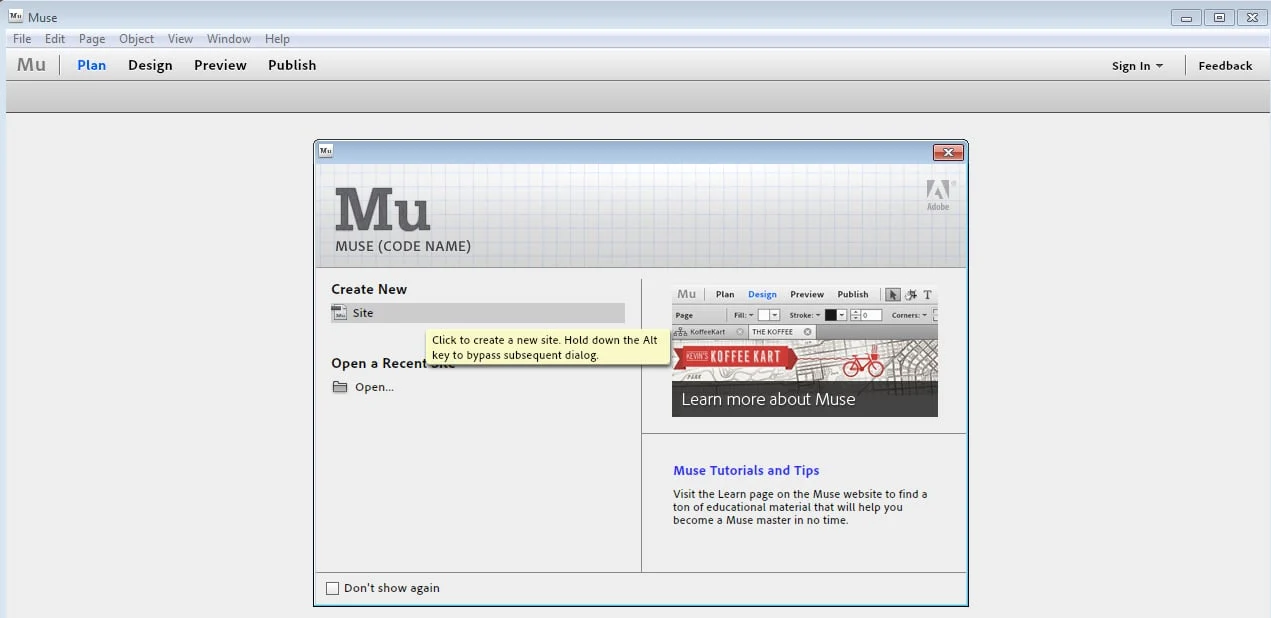The width and height of the screenshot is (1271, 618).
Task: Click the Feedback button
Action: tap(1225, 66)
